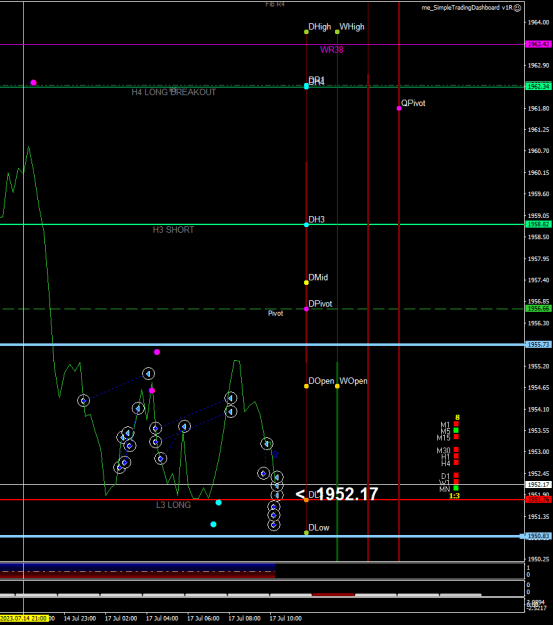Click the H3 SHORT level label
Viewport: 553px width, 625px height.
coord(173,230)
